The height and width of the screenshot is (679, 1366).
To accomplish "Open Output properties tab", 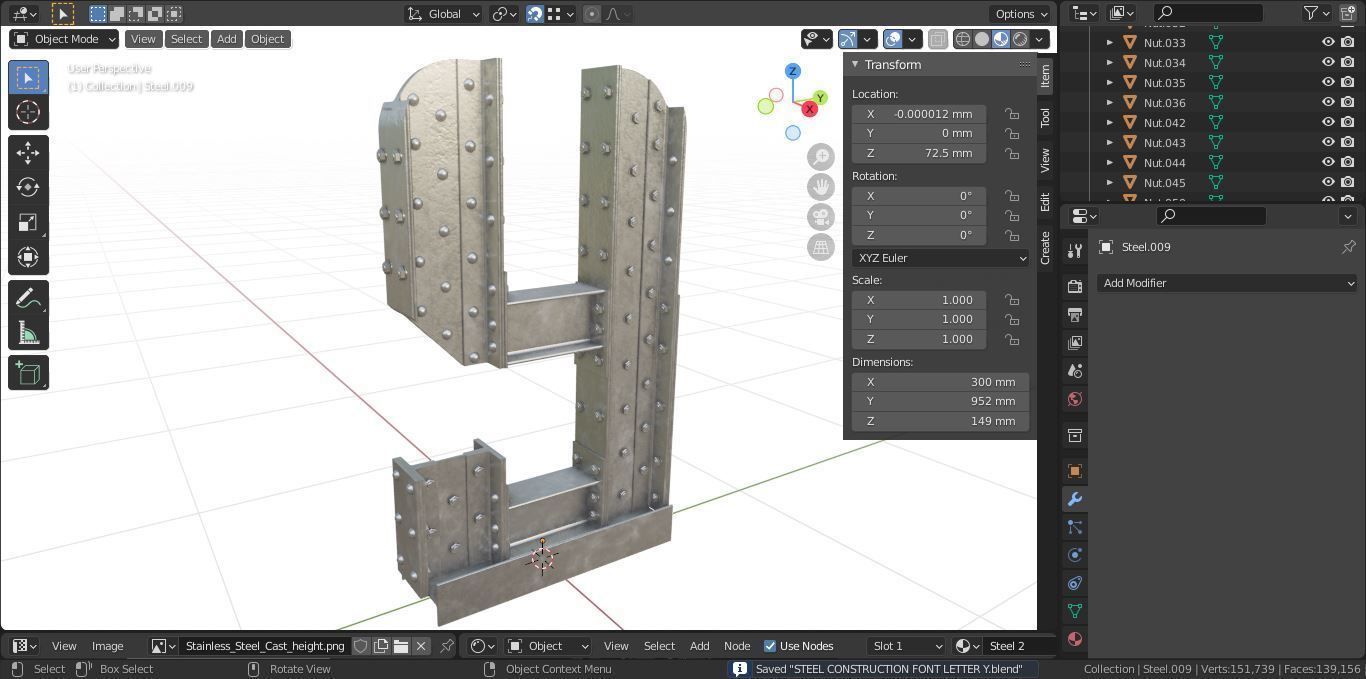I will [x=1075, y=314].
